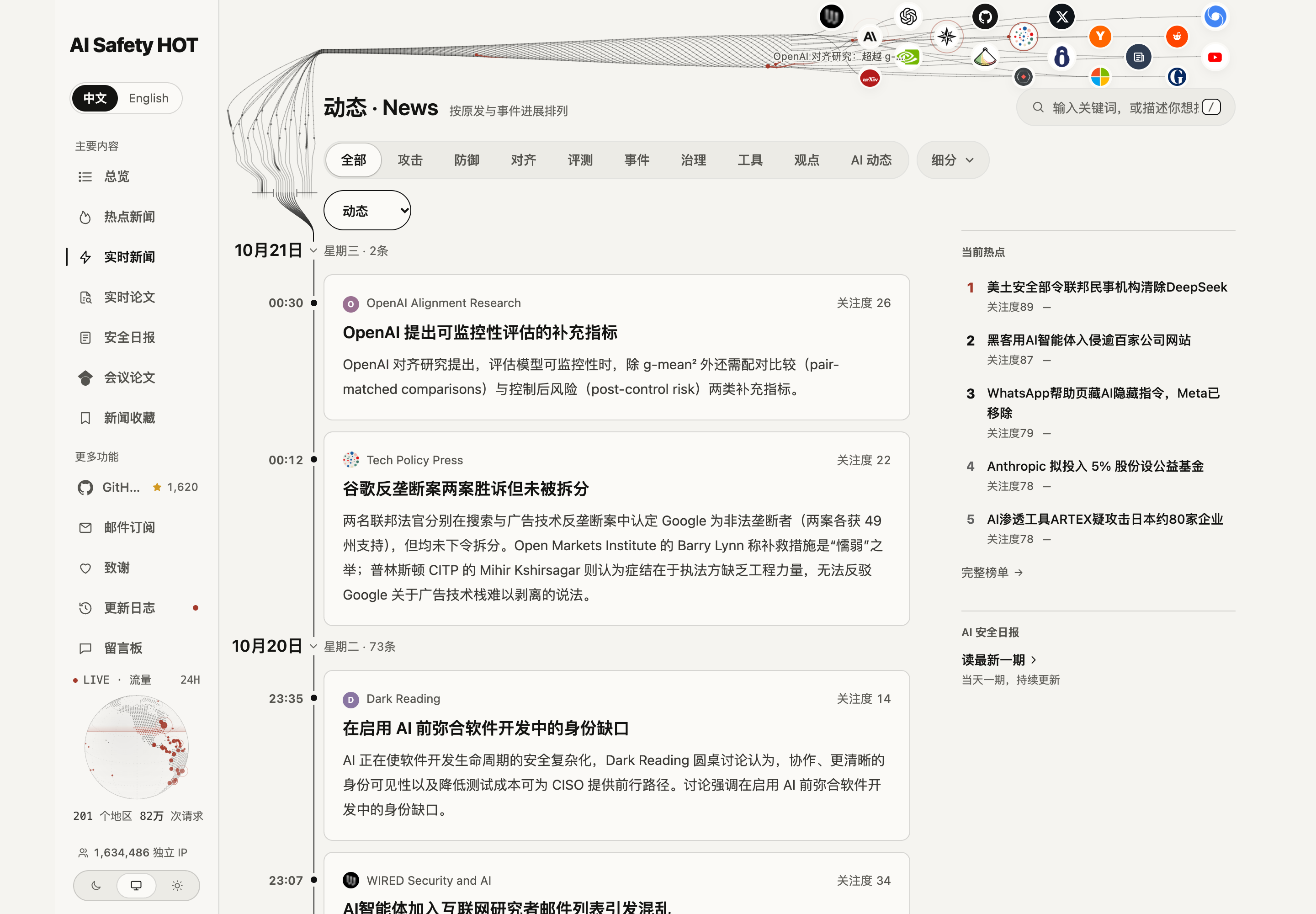Open the 动态 select dropdown

point(367,210)
